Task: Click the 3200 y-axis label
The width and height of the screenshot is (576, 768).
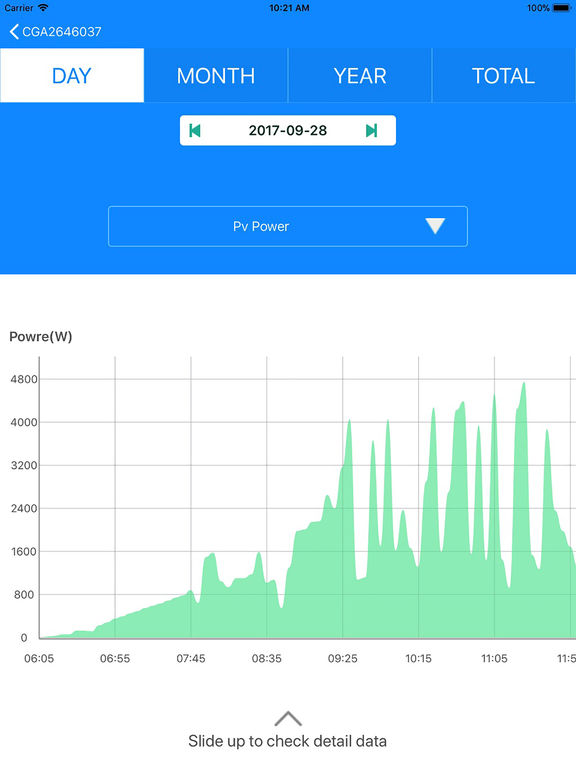Action: point(24,465)
